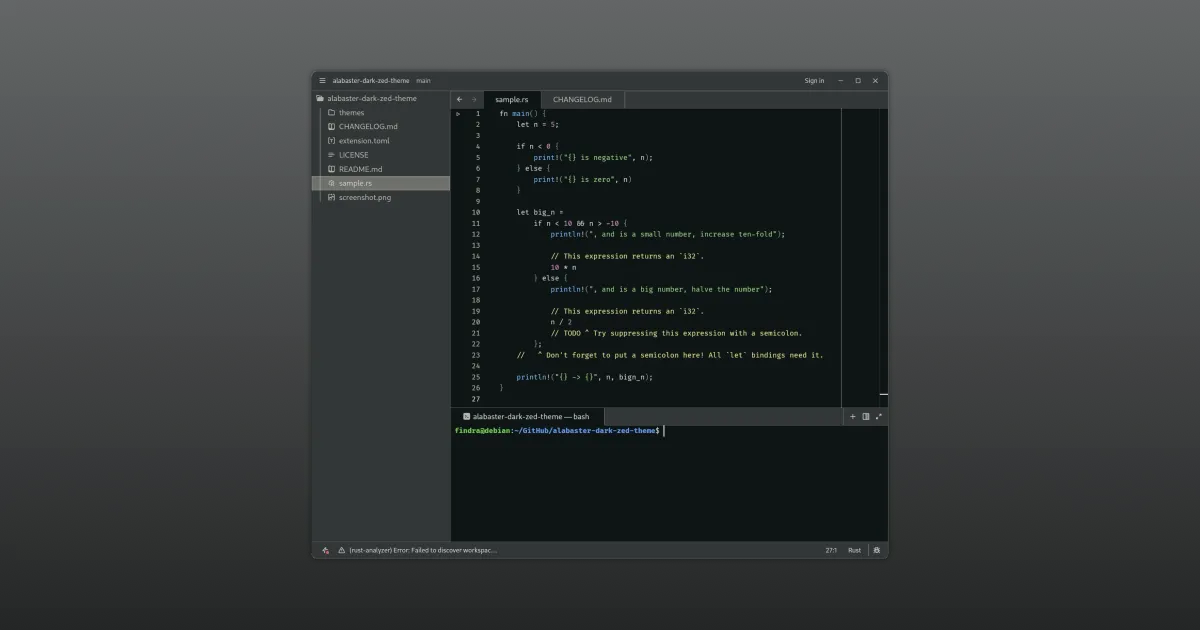Go back with the left arrow
This screenshot has height=630, width=1200.
point(459,100)
